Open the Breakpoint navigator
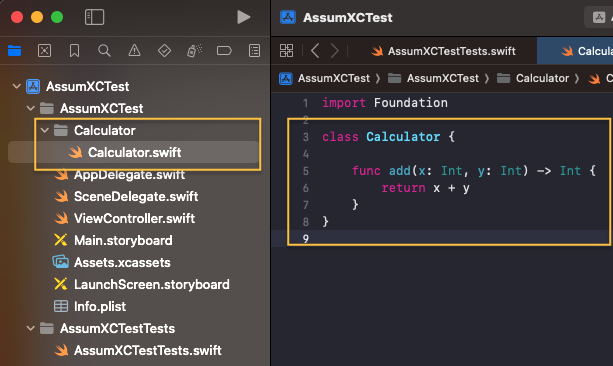613x366 pixels. pos(224,50)
